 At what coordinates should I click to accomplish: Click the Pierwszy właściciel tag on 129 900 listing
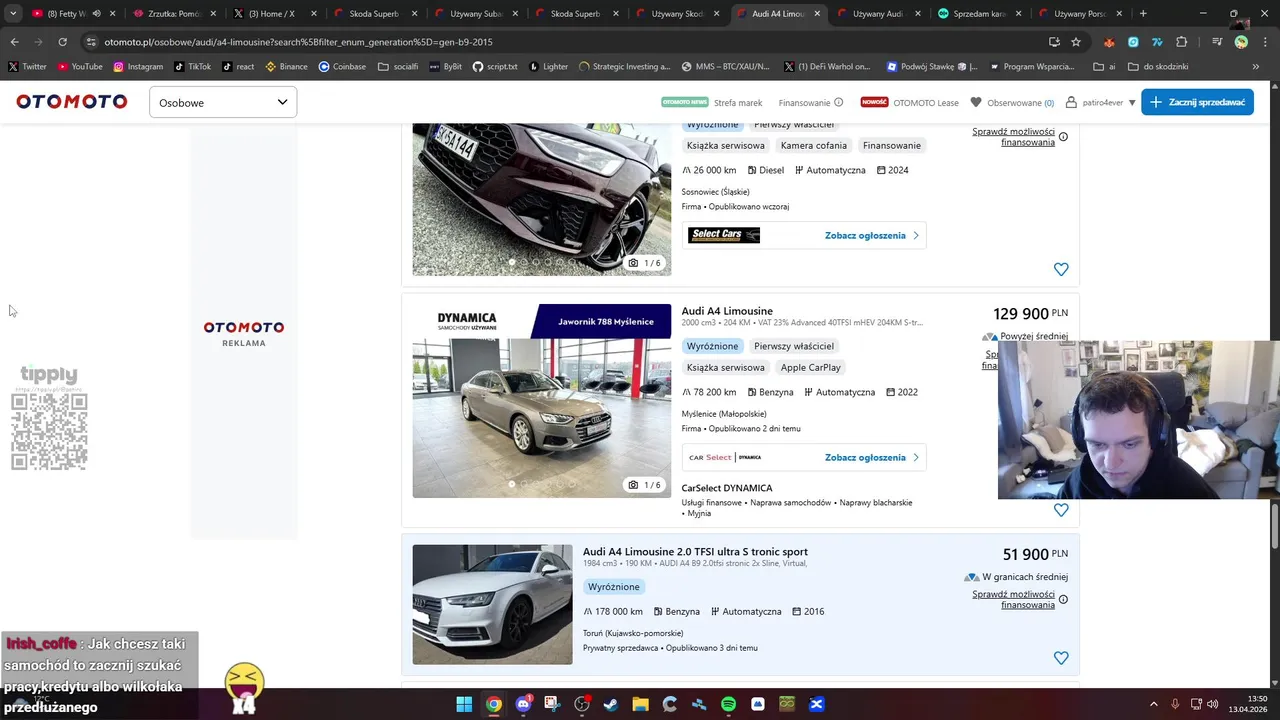(x=794, y=346)
